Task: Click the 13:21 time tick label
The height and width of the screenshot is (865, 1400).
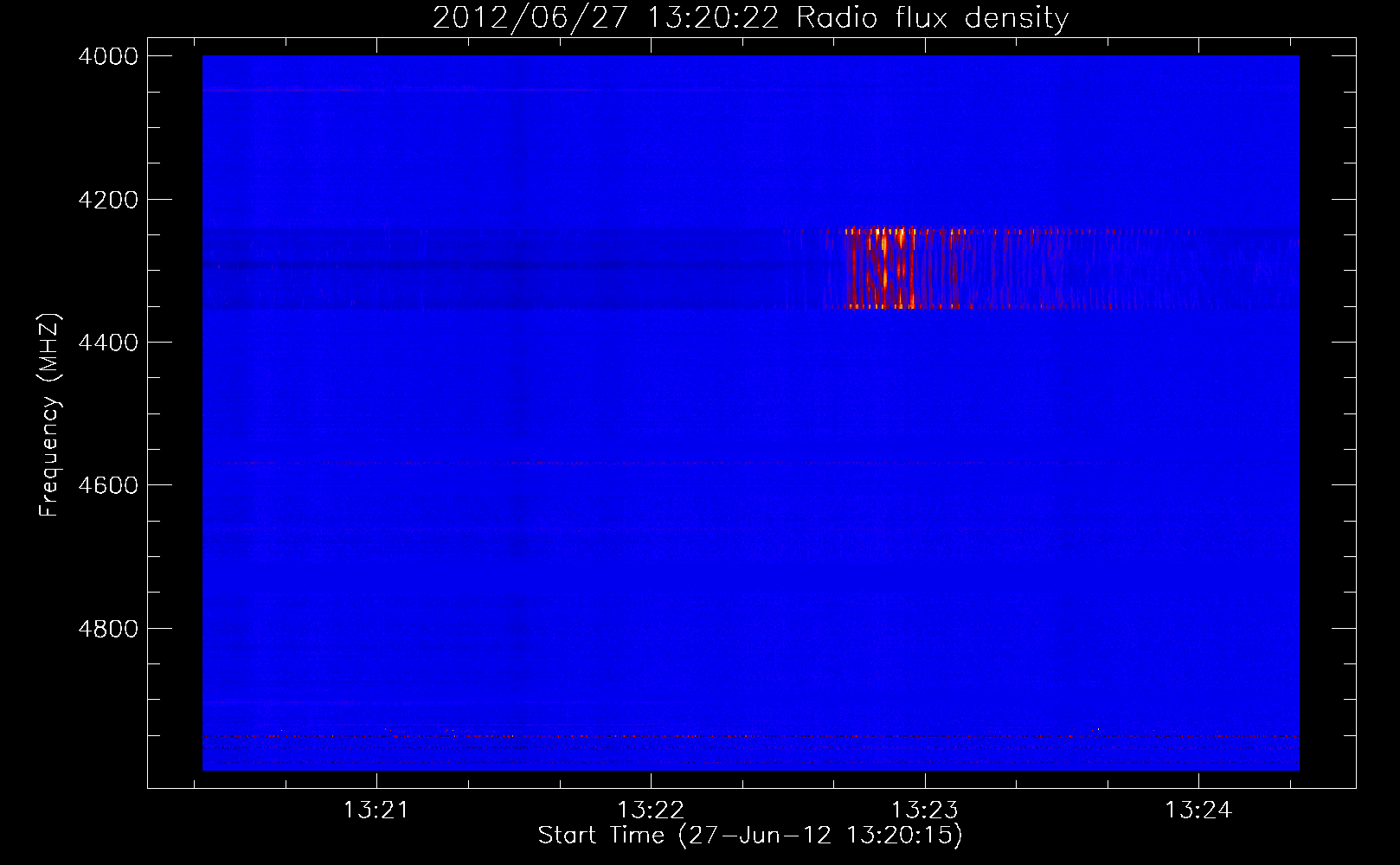Action: [376, 811]
